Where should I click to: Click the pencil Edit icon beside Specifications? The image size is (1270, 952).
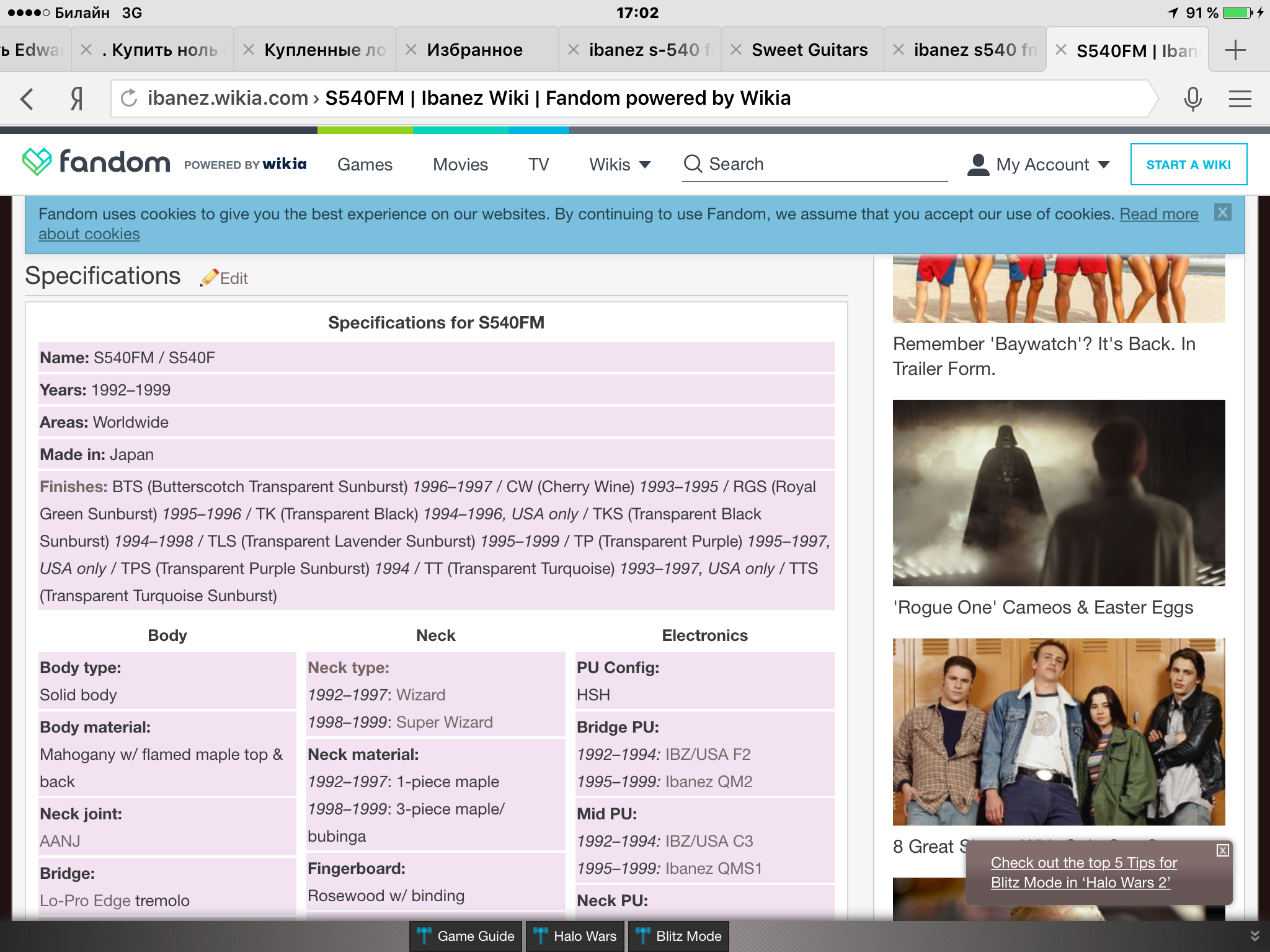(210, 278)
